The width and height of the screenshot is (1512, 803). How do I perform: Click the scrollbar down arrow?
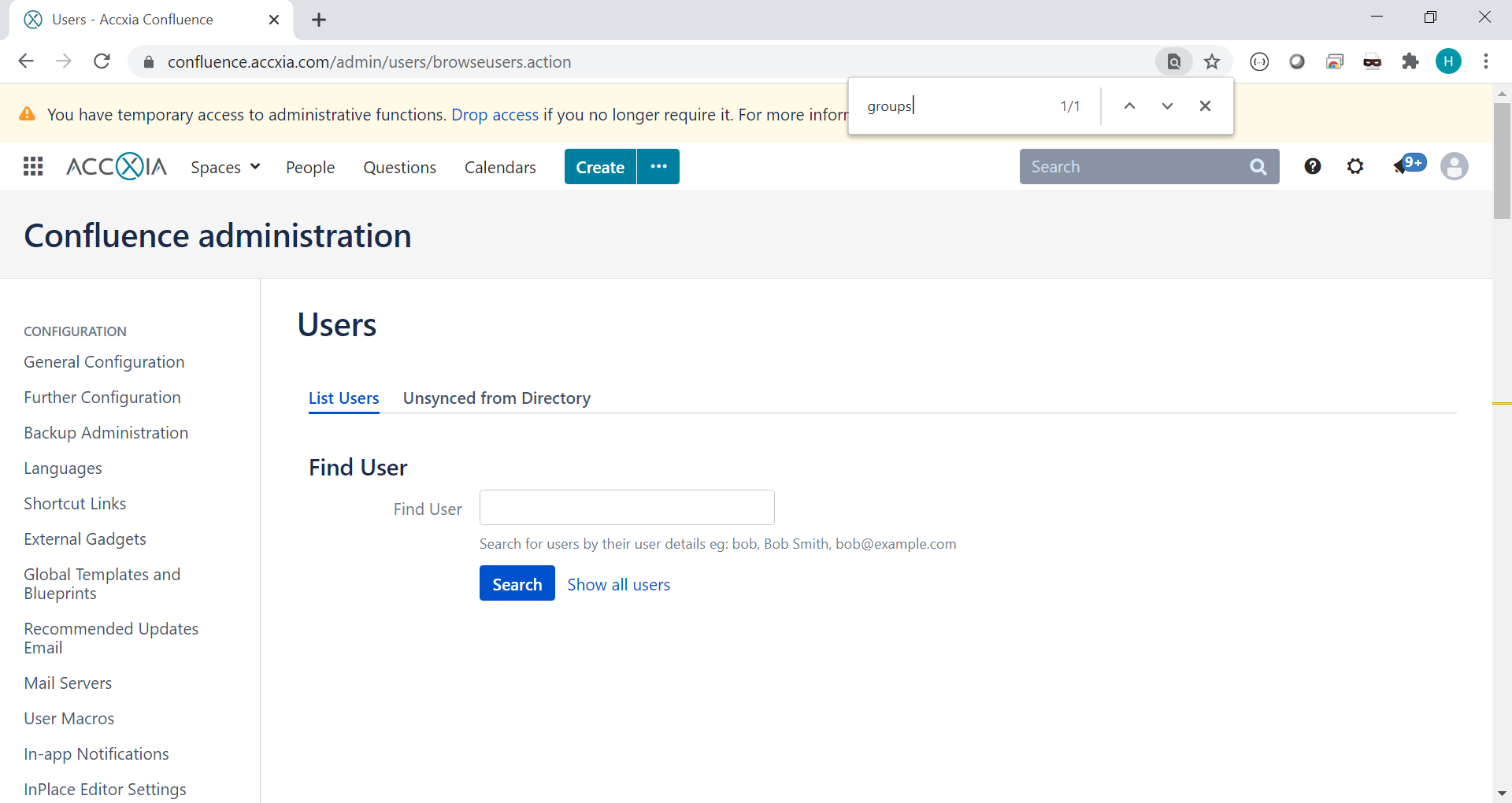coord(1502,794)
